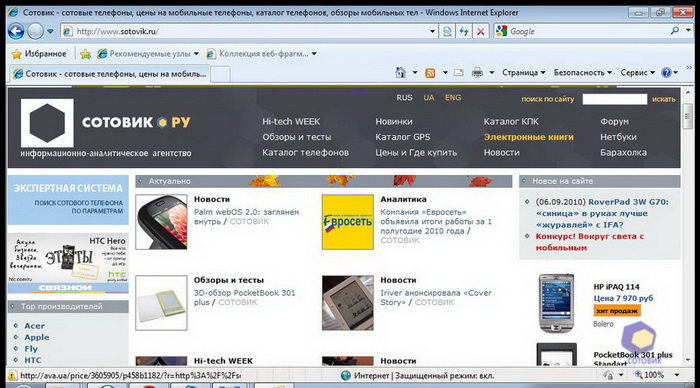700x388 pixels.
Task: Select Fly in manufacturers list
Action: pos(31,349)
